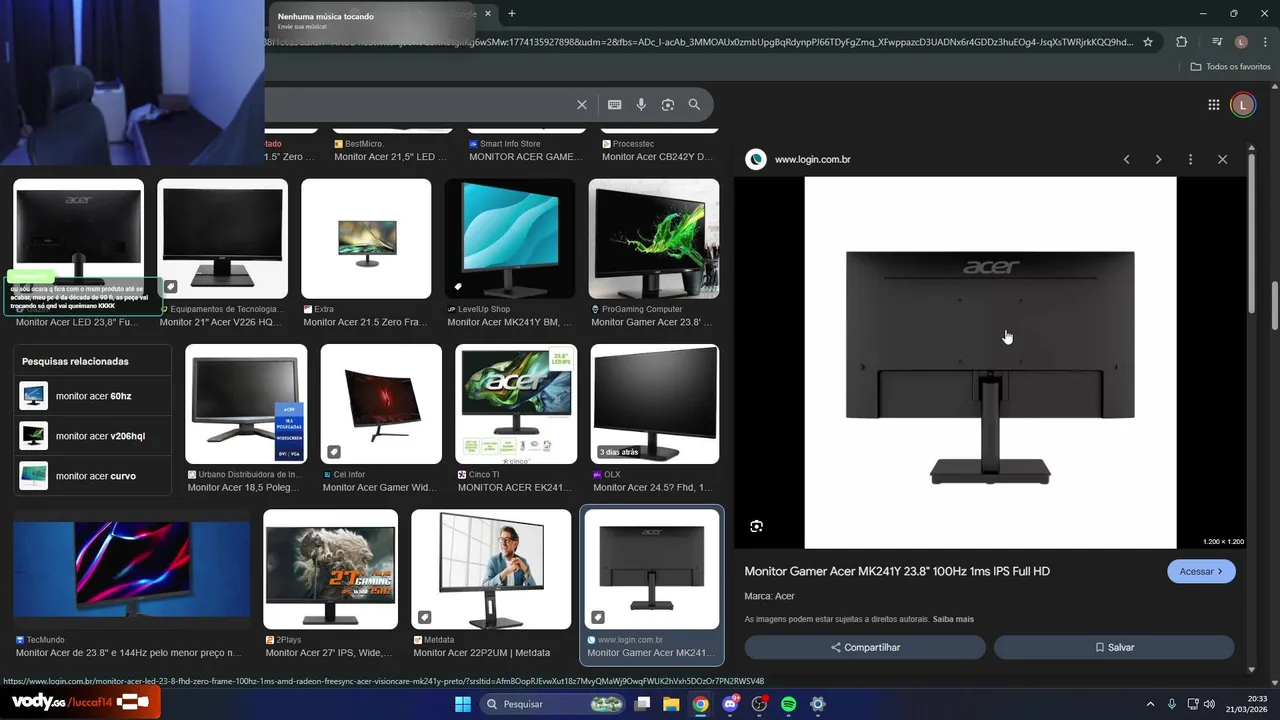Viewport: 1280px width, 720px height.
Task: Open Equipamentos de Tecnologia monitor thumbnail
Action: point(222,238)
